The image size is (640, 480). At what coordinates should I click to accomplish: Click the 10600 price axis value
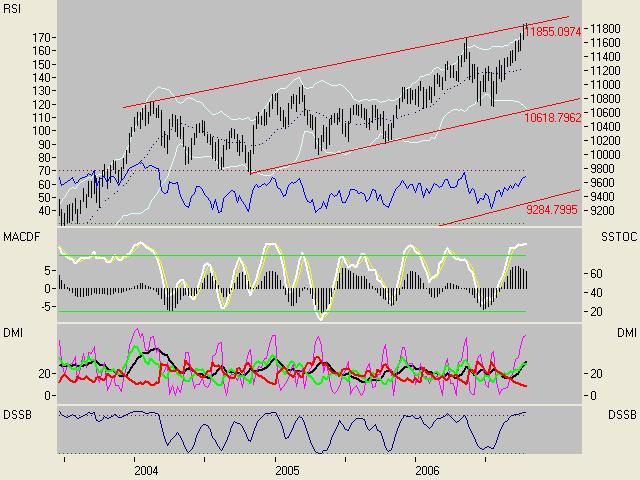point(605,113)
